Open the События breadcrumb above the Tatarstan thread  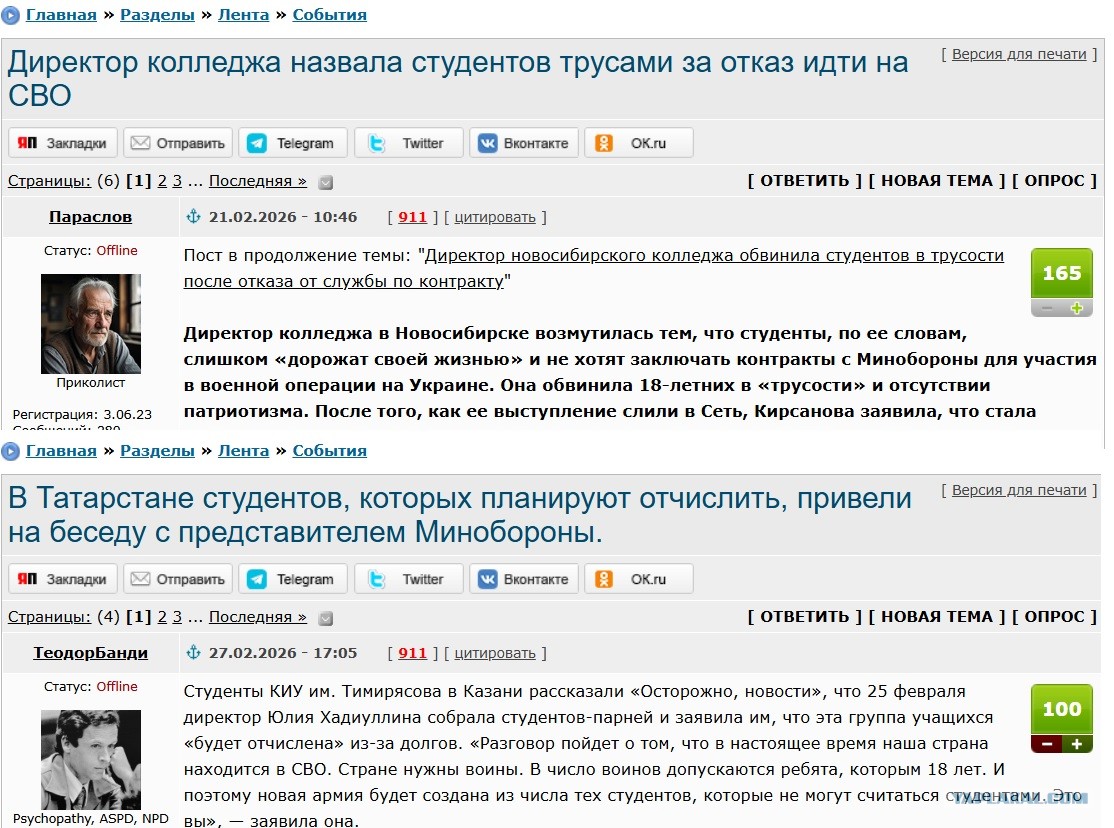coord(329,451)
